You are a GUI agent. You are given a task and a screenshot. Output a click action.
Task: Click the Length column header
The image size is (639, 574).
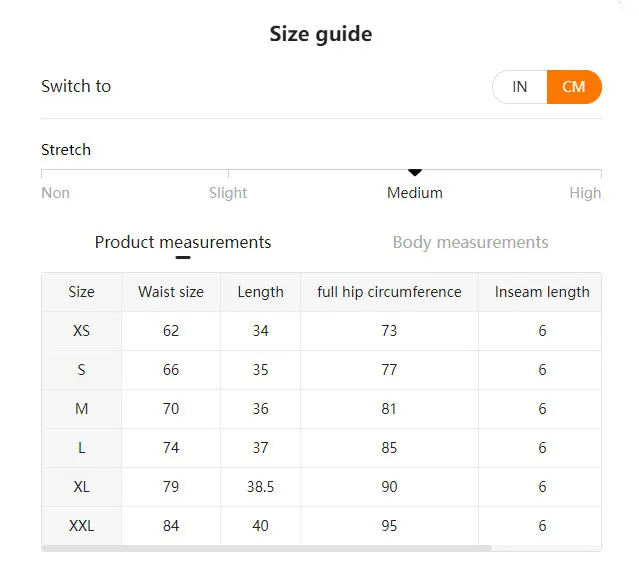click(260, 292)
